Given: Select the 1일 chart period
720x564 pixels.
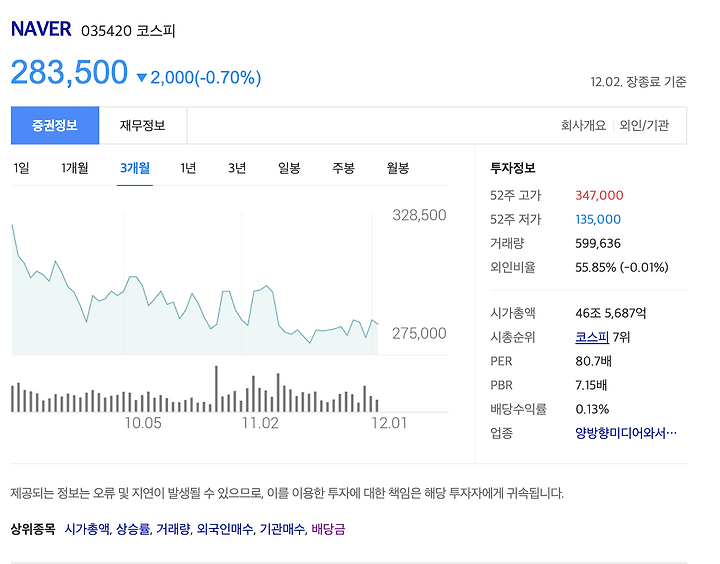Looking at the screenshot, I should point(22,168).
